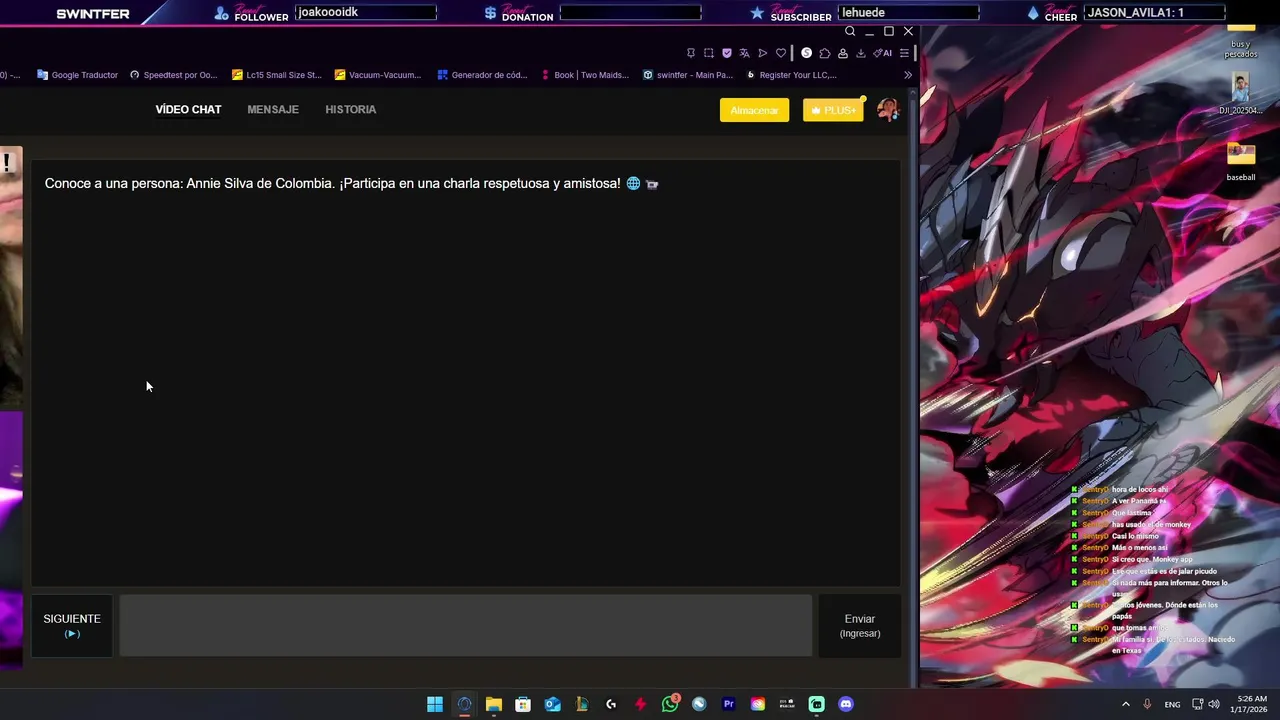Click the microphone icon in system tray
Screen dimensions: 1280x720
click(1147, 704)
